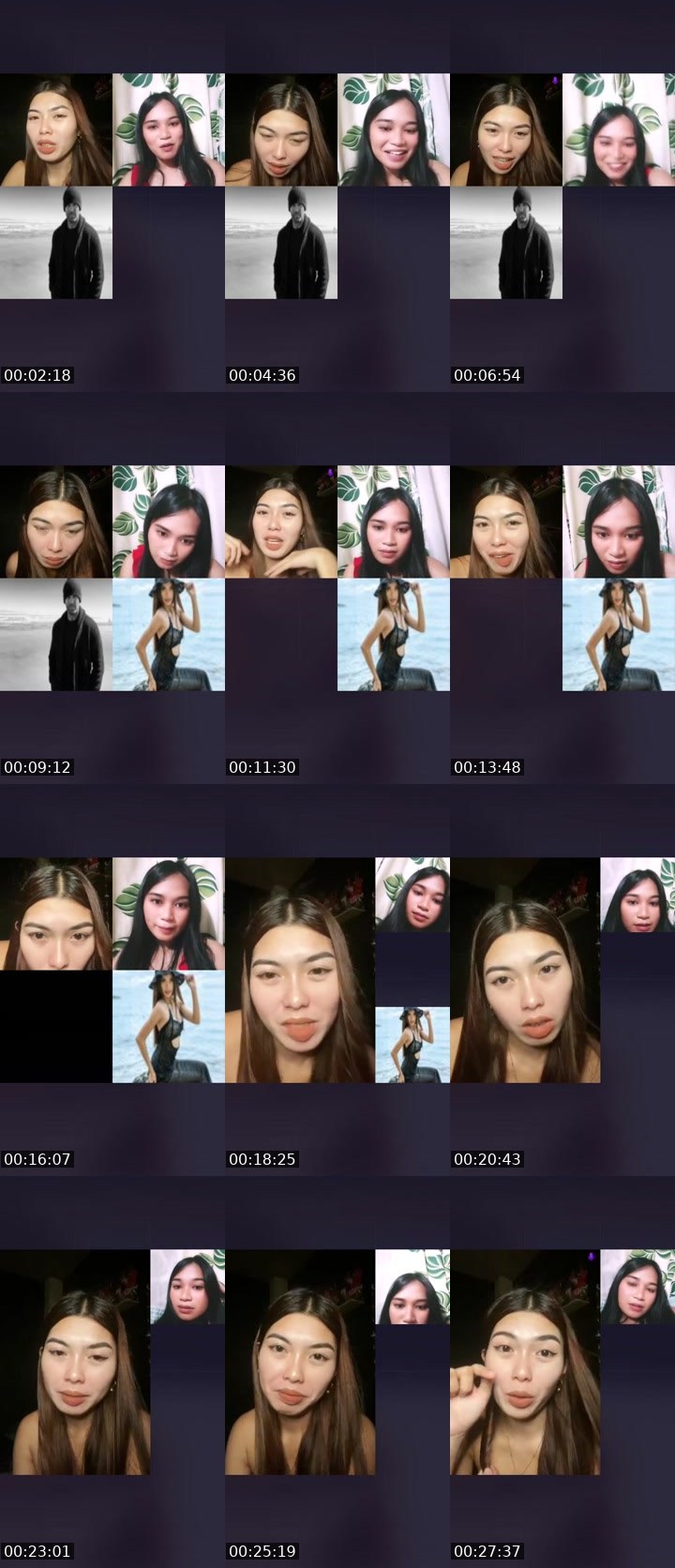Image resolution: width=675 pixels, height=1568 pixels.
Task: Click small leaf-curtain video tile in 00:18:25 frame
Action: 412,895
